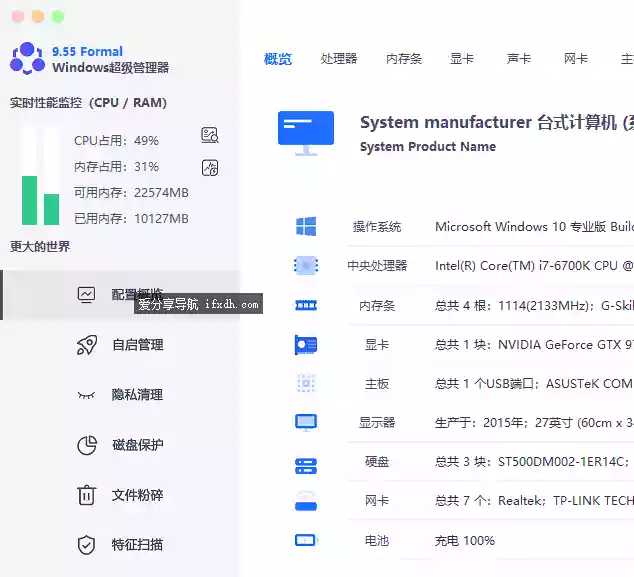The height and width of the screenshot is (577, 634).
Task: Select 配置概览 in the sidebar
Action: pos(121,295)
